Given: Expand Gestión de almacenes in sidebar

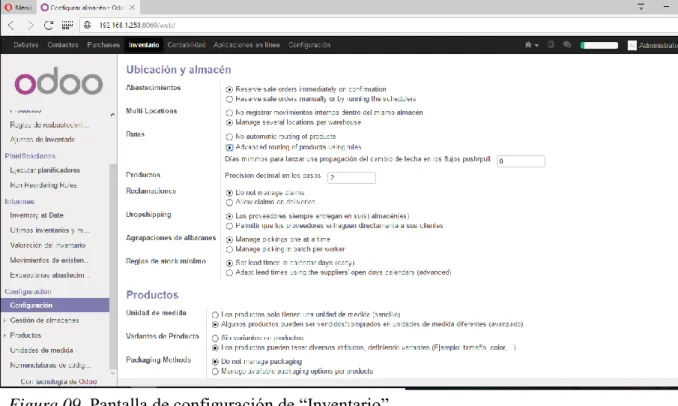Looking at the screenshot, I should tap(44, 320).
